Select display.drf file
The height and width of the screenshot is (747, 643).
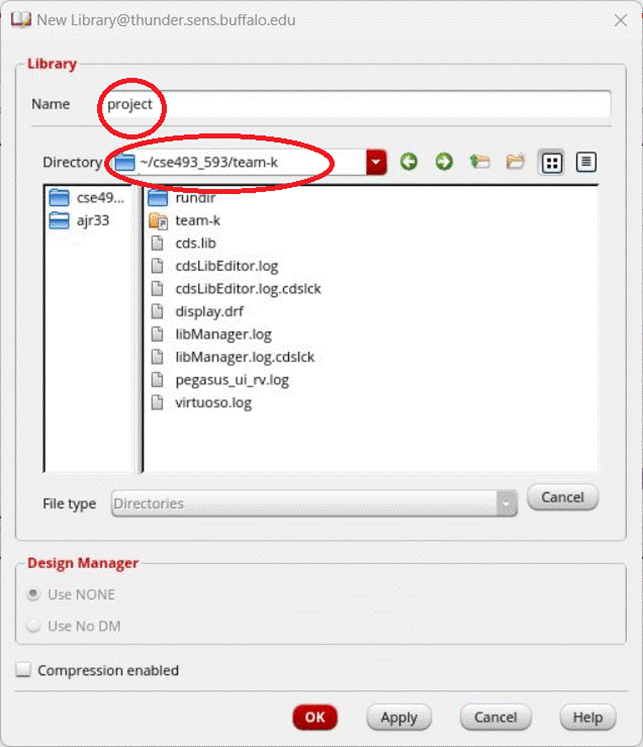(x=197, y=312)
